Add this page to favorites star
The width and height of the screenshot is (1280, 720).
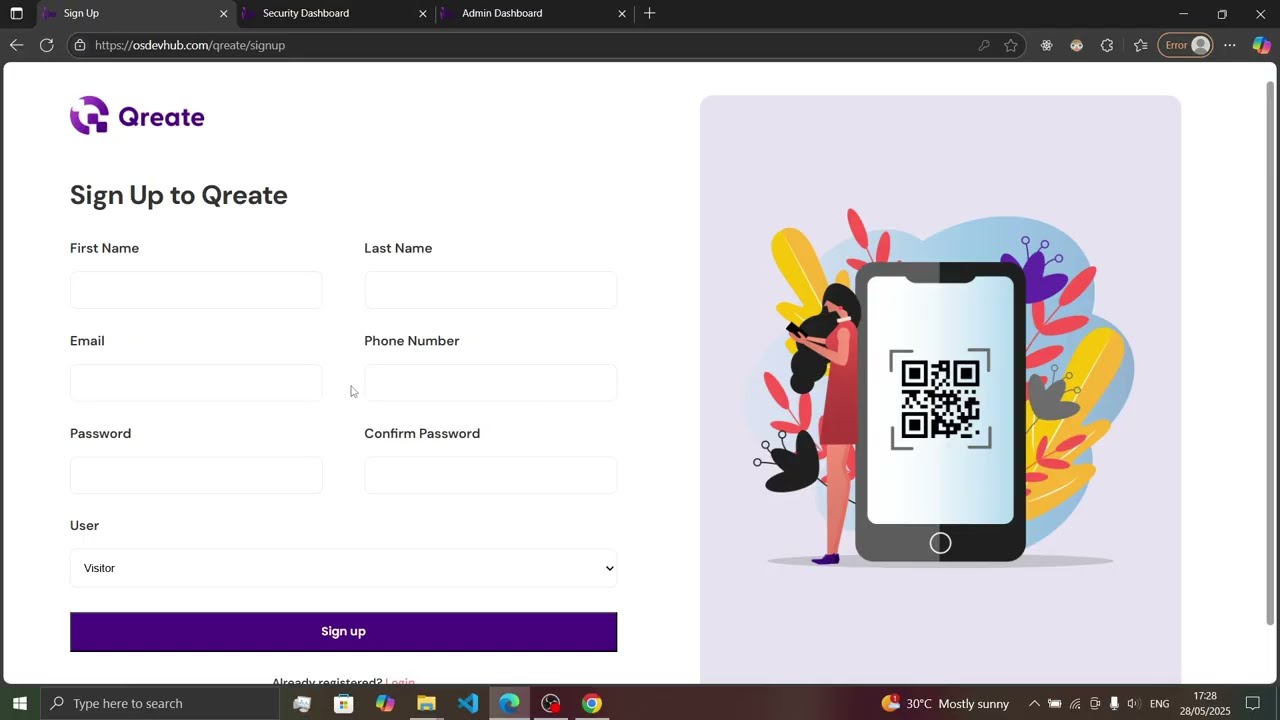[1011, 45]
